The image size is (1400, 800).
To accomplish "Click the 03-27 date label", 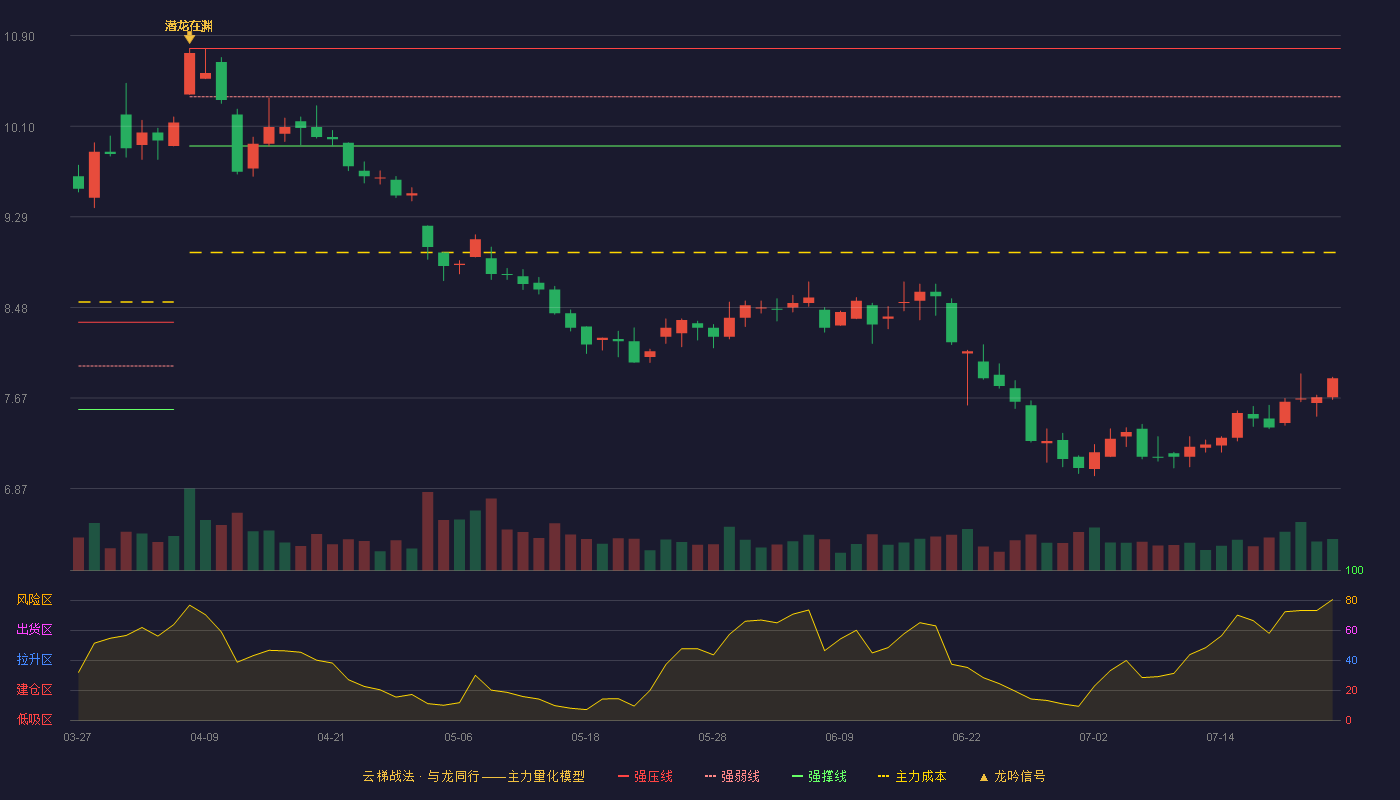I will point(77,737).
